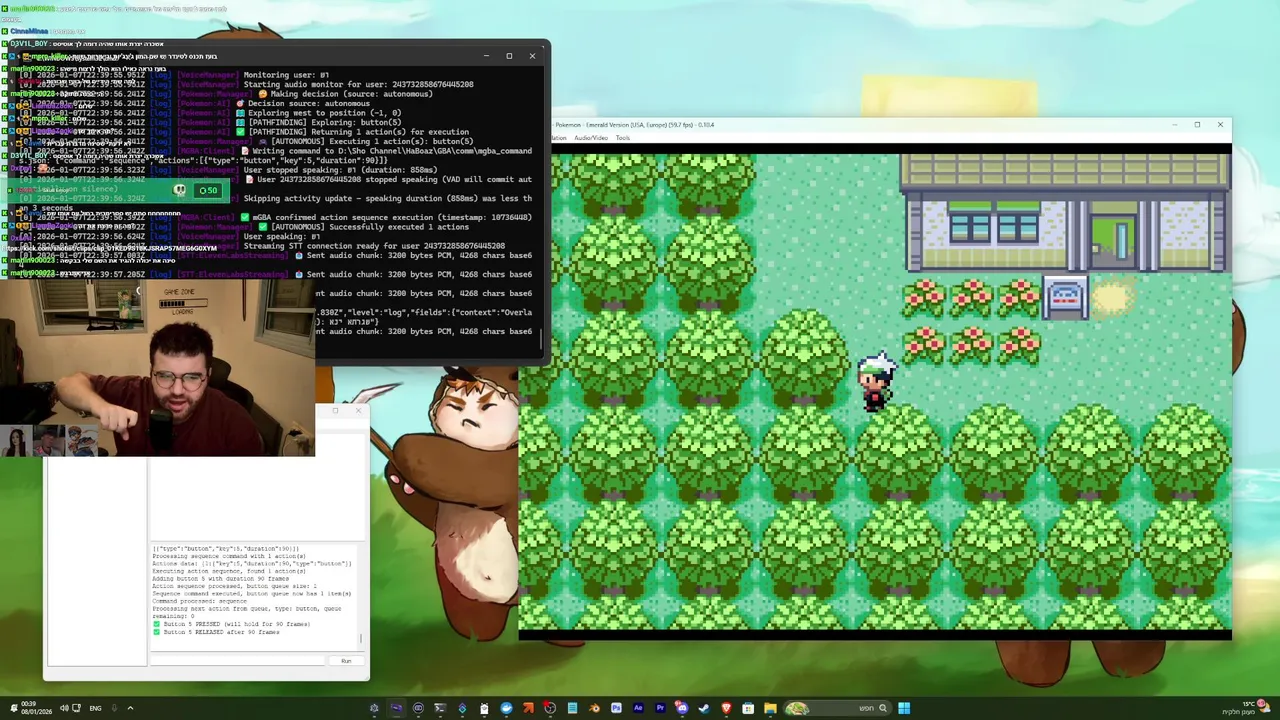Close the console log window
1280x720 pixels.
[532, 56]
